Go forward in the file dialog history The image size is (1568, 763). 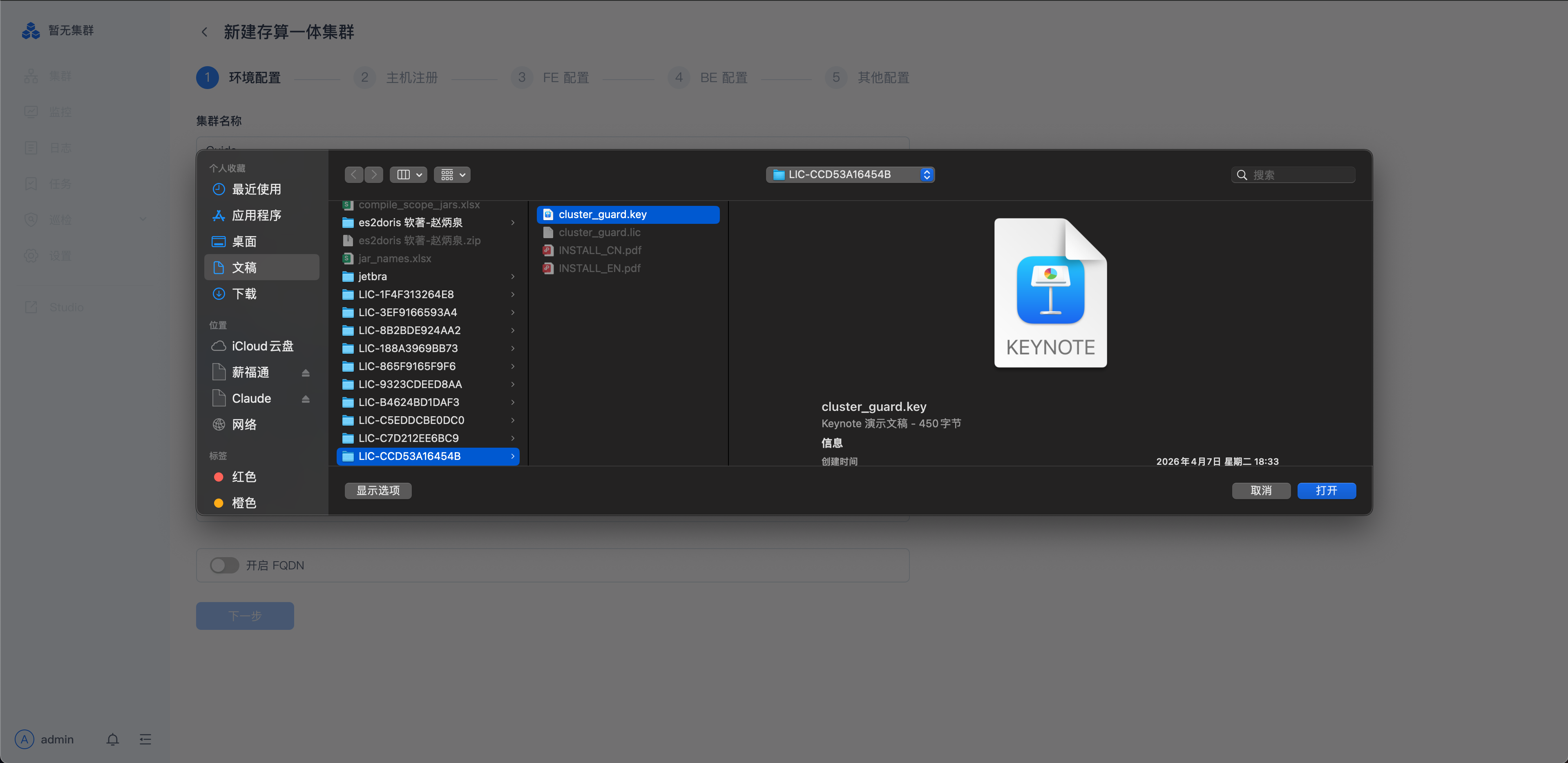pyautogui.click(x=374, y=175)
